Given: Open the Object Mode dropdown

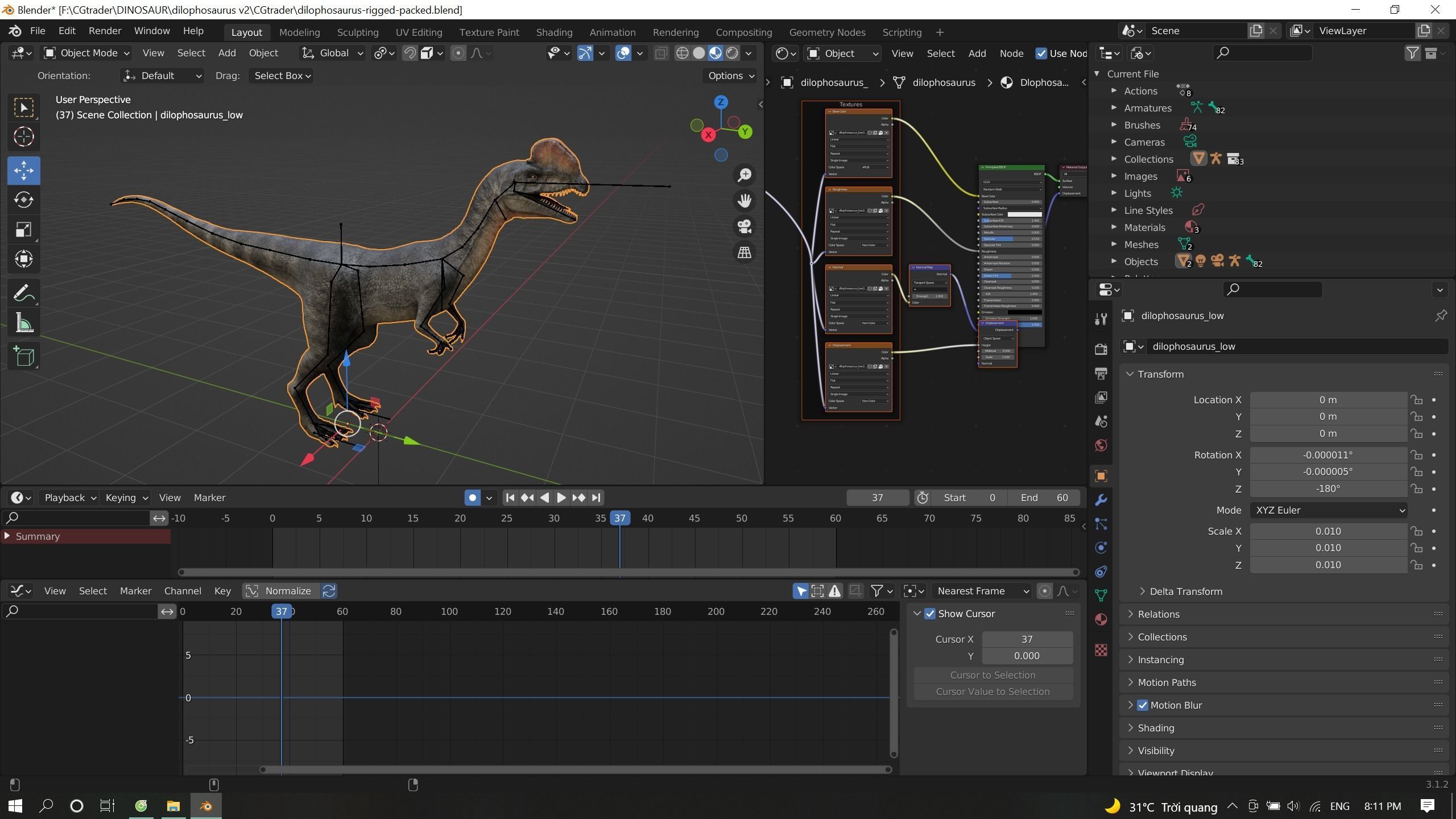Looking at the screenshot, I should [87, 53].
